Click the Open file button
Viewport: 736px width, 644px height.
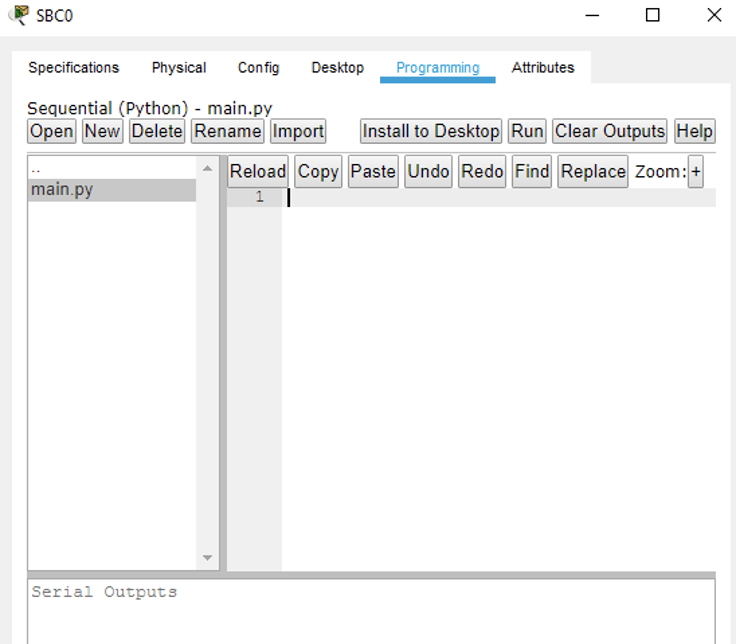coord(51,131)
